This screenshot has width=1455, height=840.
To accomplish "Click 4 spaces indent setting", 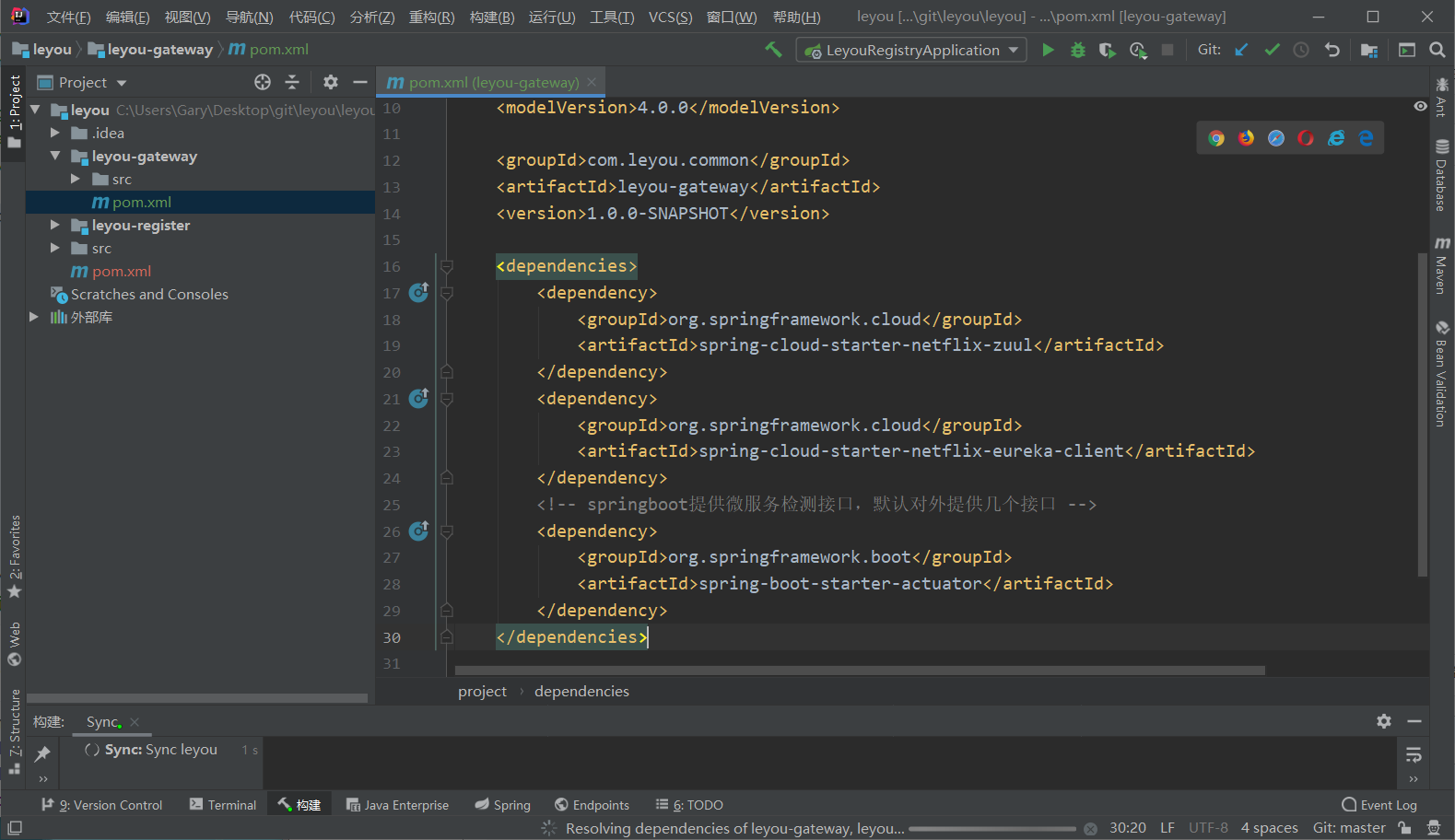I will (1269, 828).
